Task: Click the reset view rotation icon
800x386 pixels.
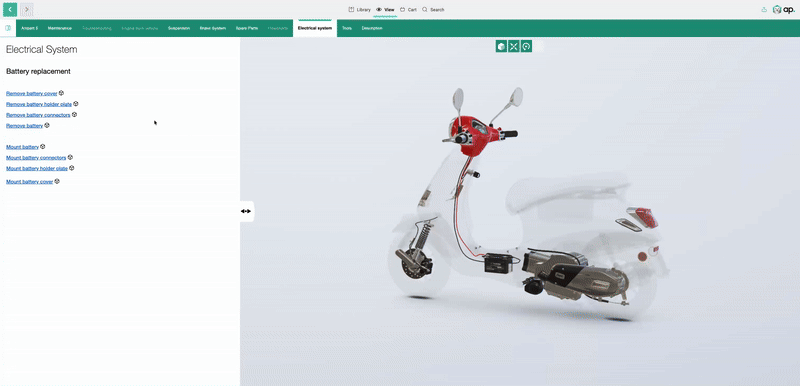Action: [x=527, y=46]
